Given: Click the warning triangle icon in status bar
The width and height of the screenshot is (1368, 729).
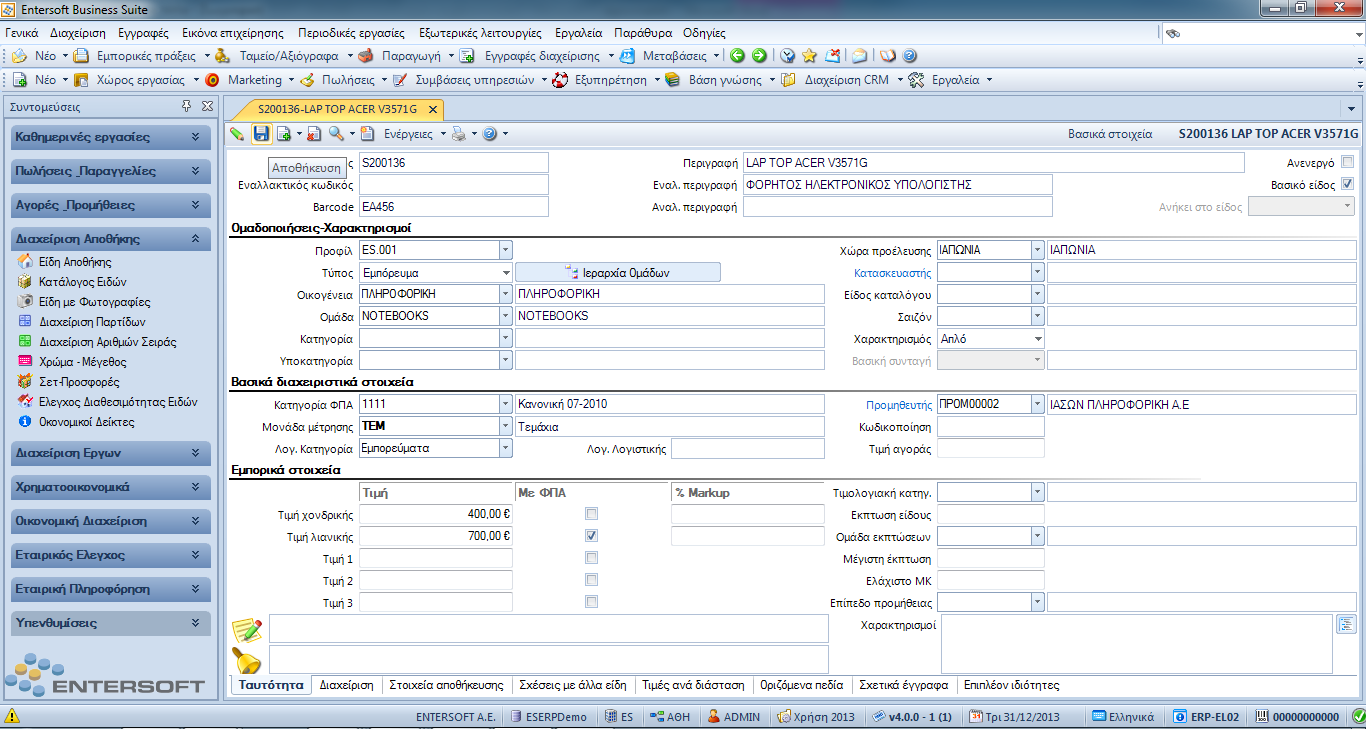Looking at the screenshot, I should 12,716.
